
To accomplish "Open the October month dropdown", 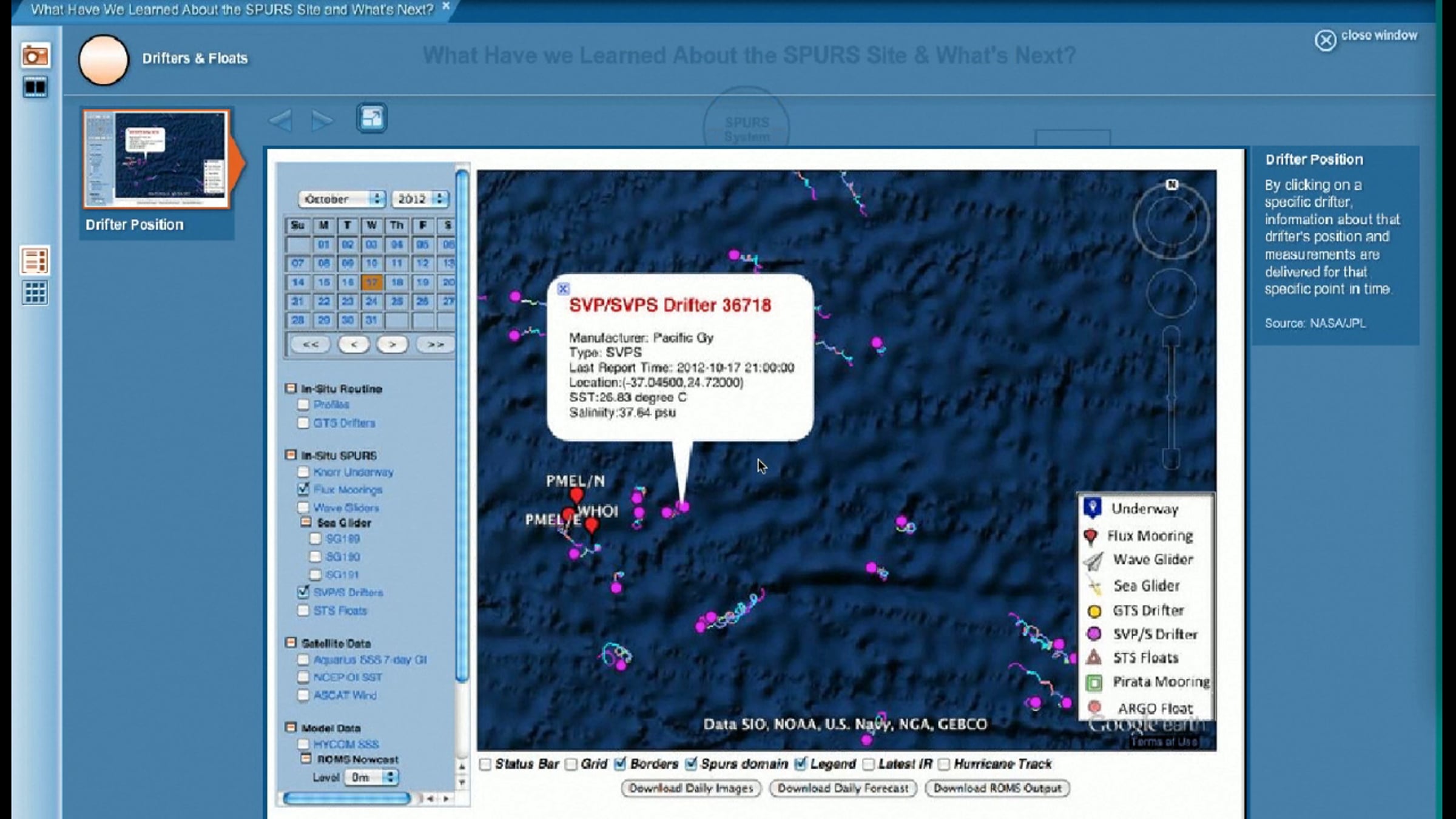I will (x=343, y=199).
